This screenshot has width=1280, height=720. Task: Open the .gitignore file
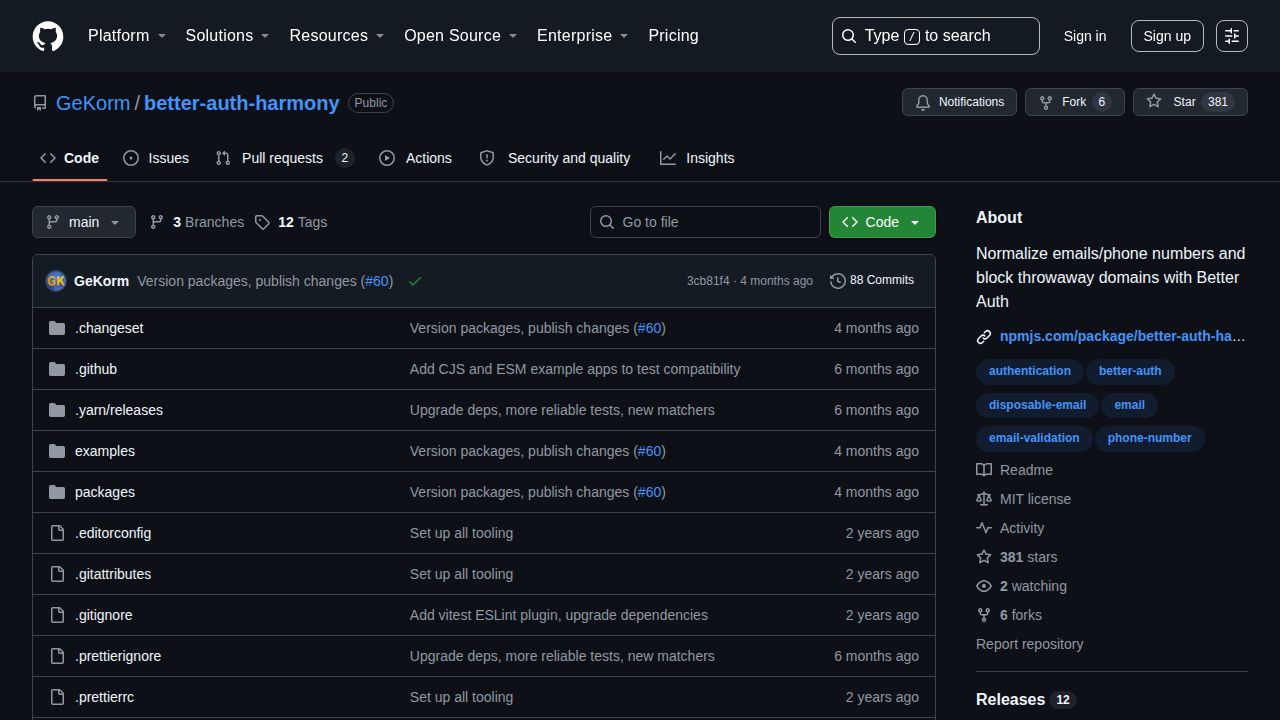(x=104, y=615)
